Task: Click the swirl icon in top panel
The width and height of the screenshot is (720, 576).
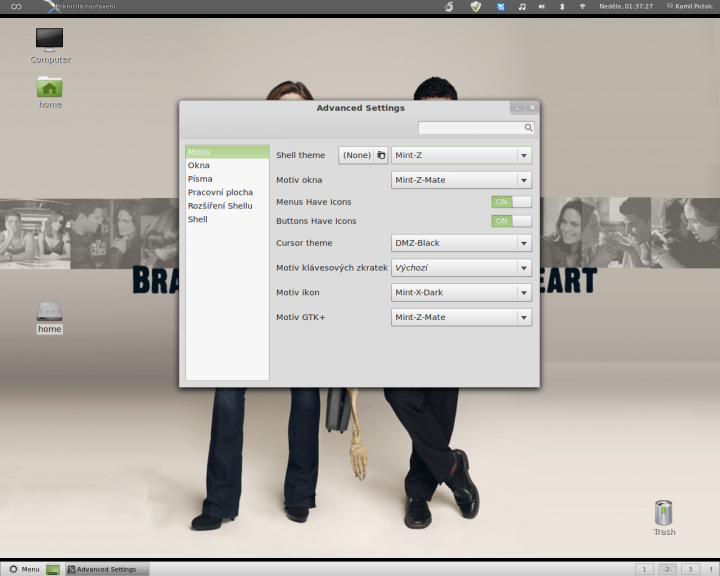Action: coord(449,7)
